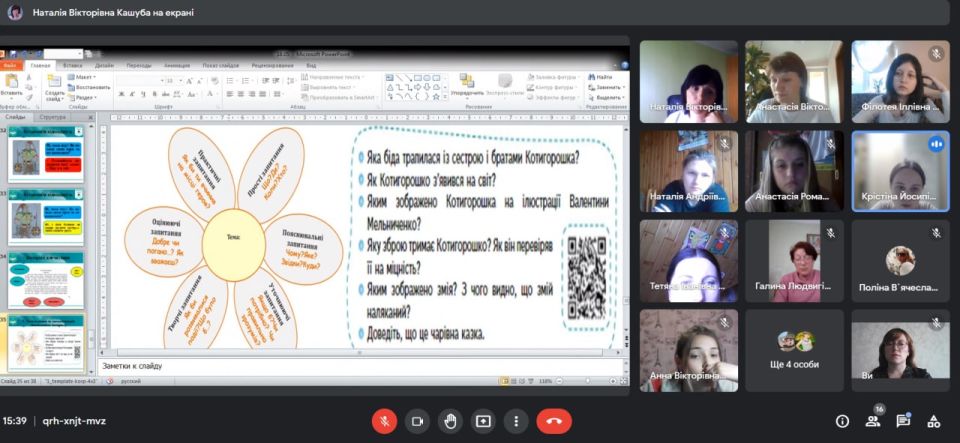
Task: Switch to the Анимация ribbon tab
Action: click(x=177, y=65)
